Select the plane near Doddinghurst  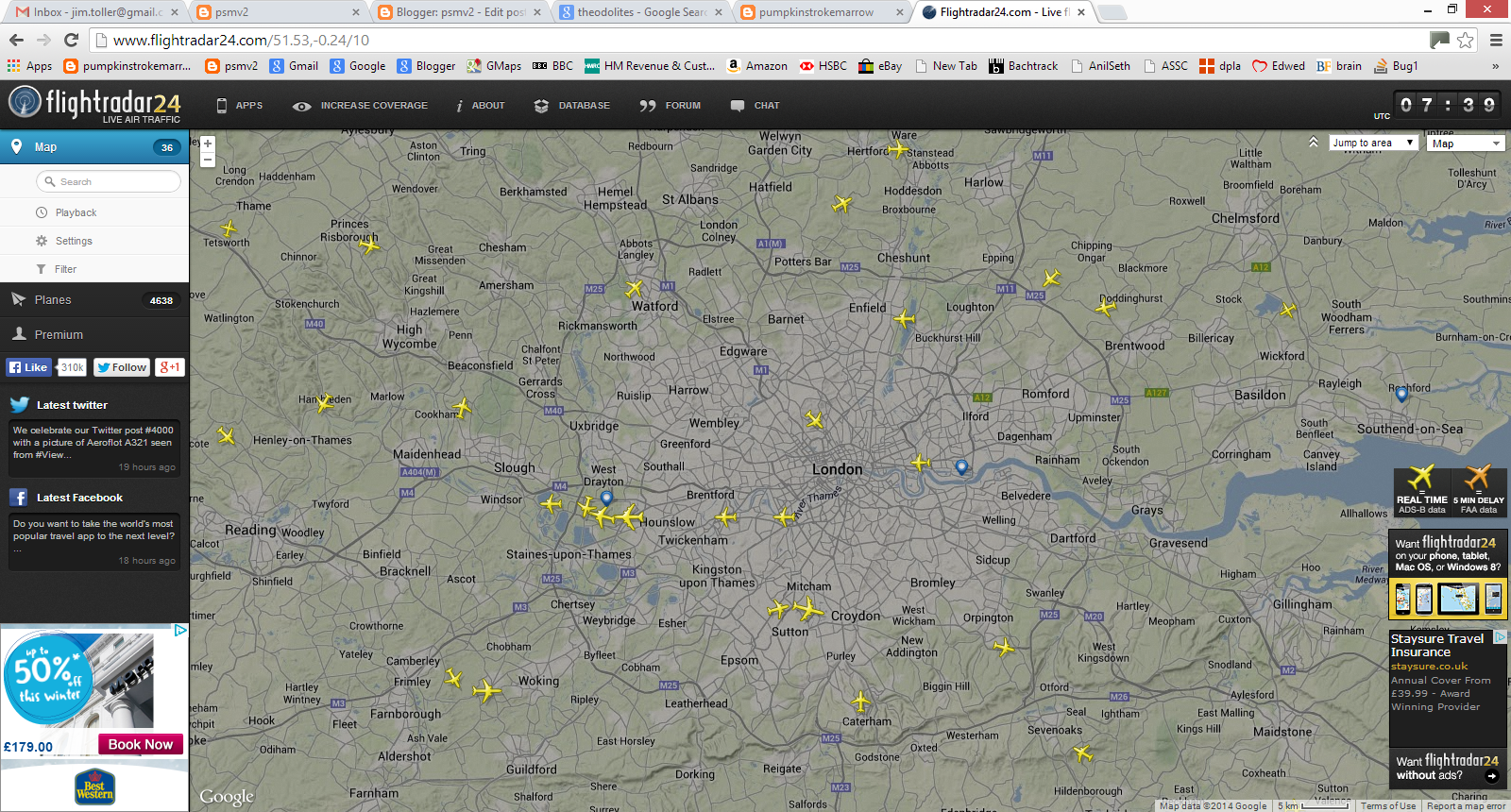[x=1106, y=306]
